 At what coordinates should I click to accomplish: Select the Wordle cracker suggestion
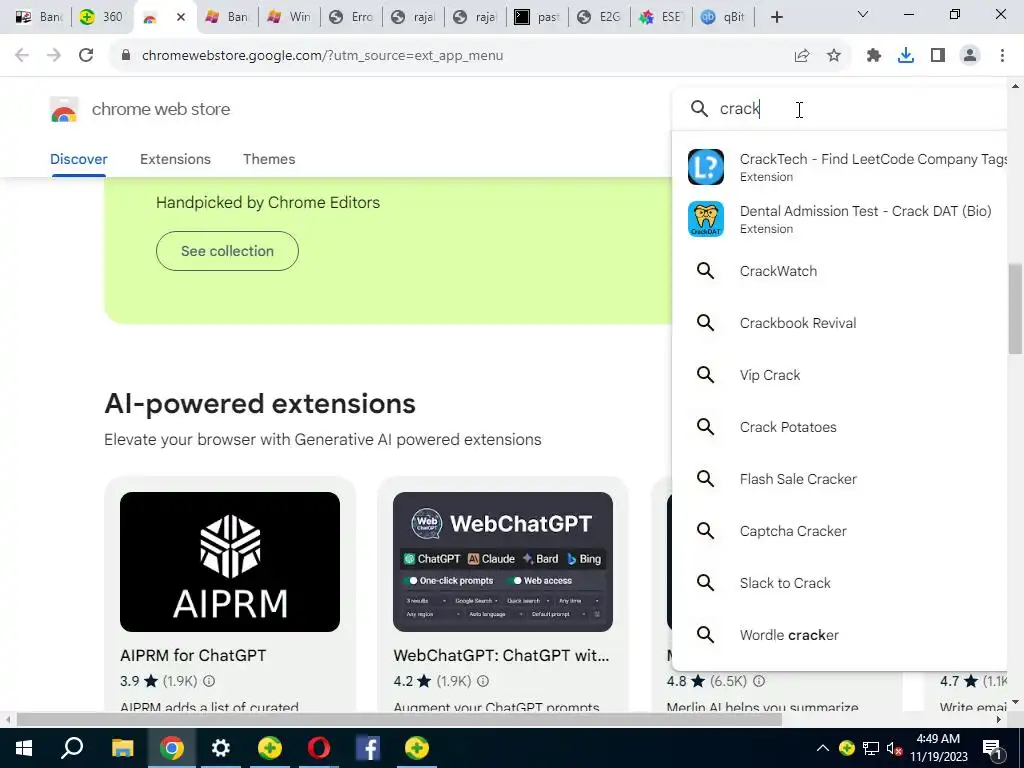789,635
